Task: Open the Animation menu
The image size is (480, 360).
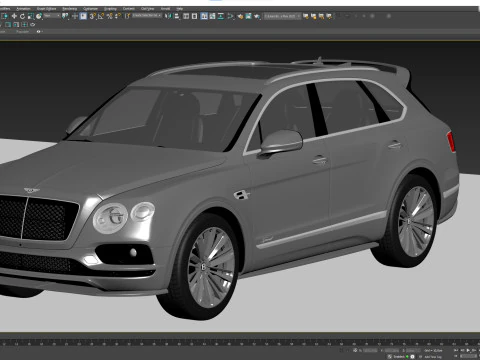Action: pyautogui.click(x=23, y=9)
